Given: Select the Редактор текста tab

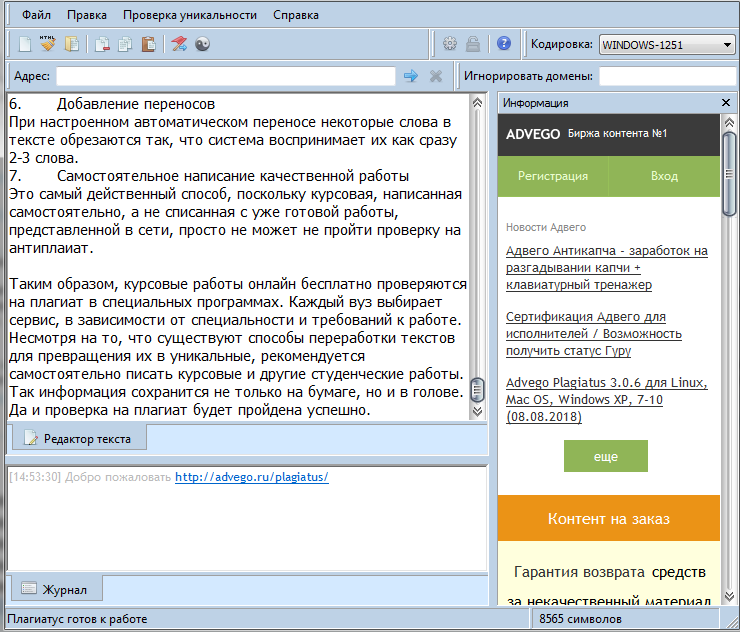Looking at the screenshot, I should pos(85,438).
